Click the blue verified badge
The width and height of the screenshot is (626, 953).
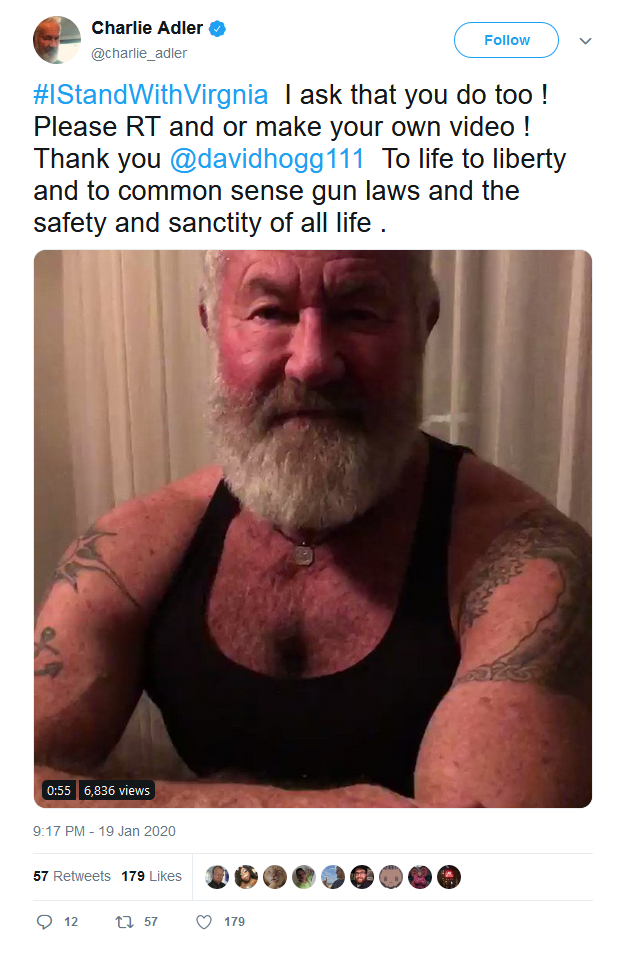click(218, 28)
